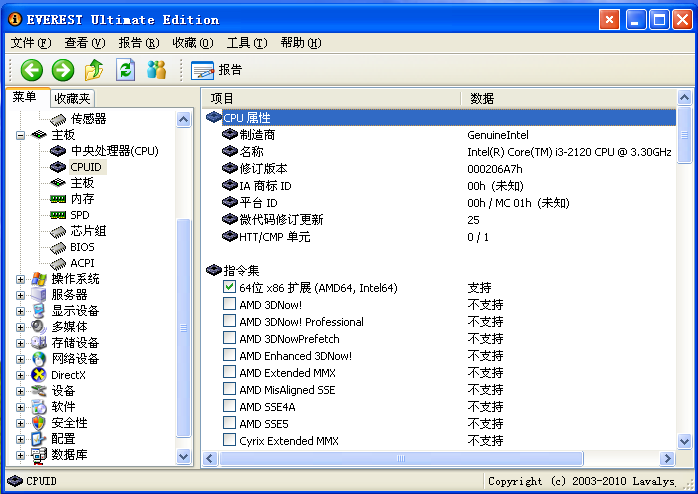Select the 配置 tree item
The height and width of the screenshot is (494, 698).
63,439
